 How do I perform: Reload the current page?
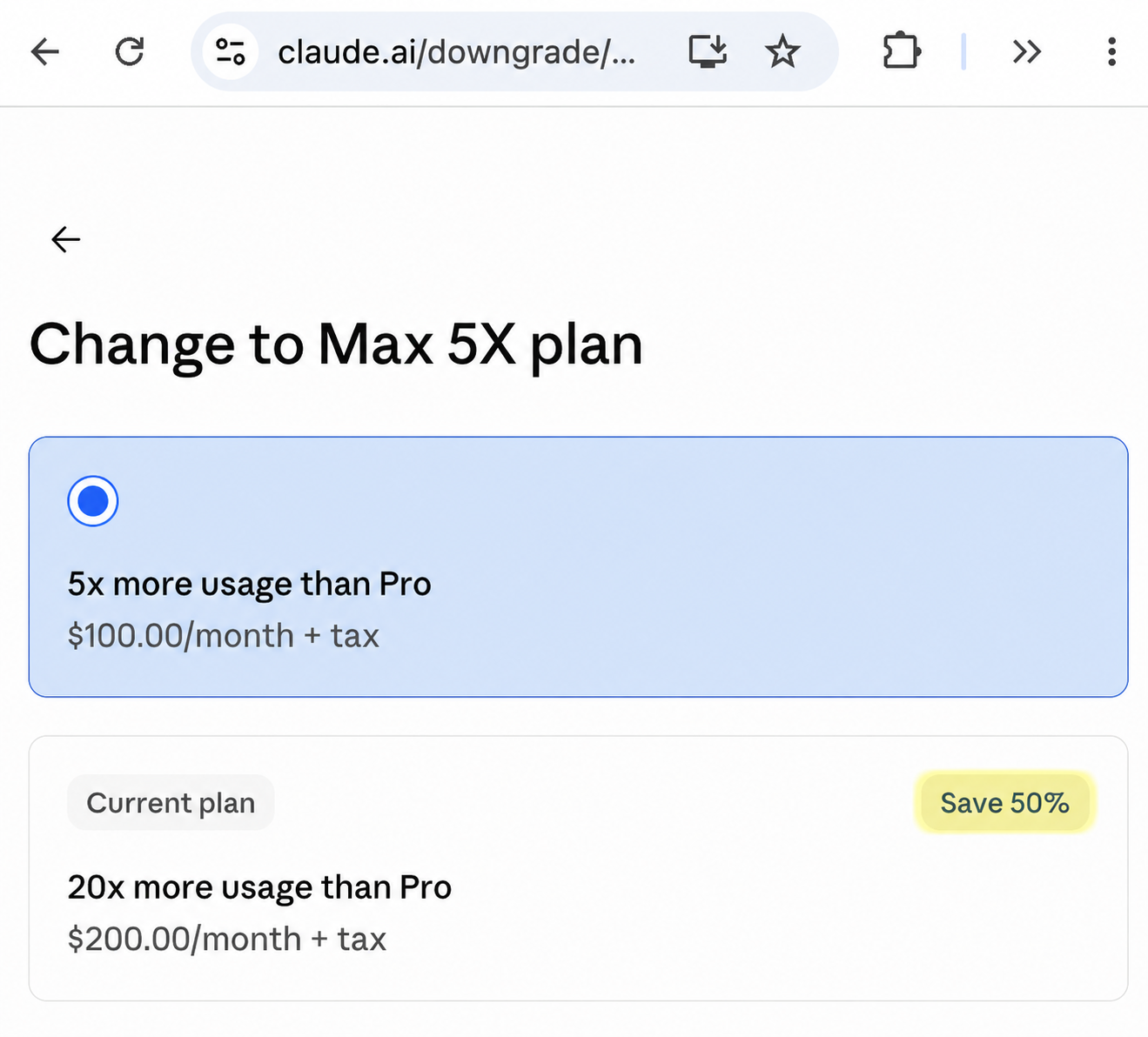(x=129, y=52)
